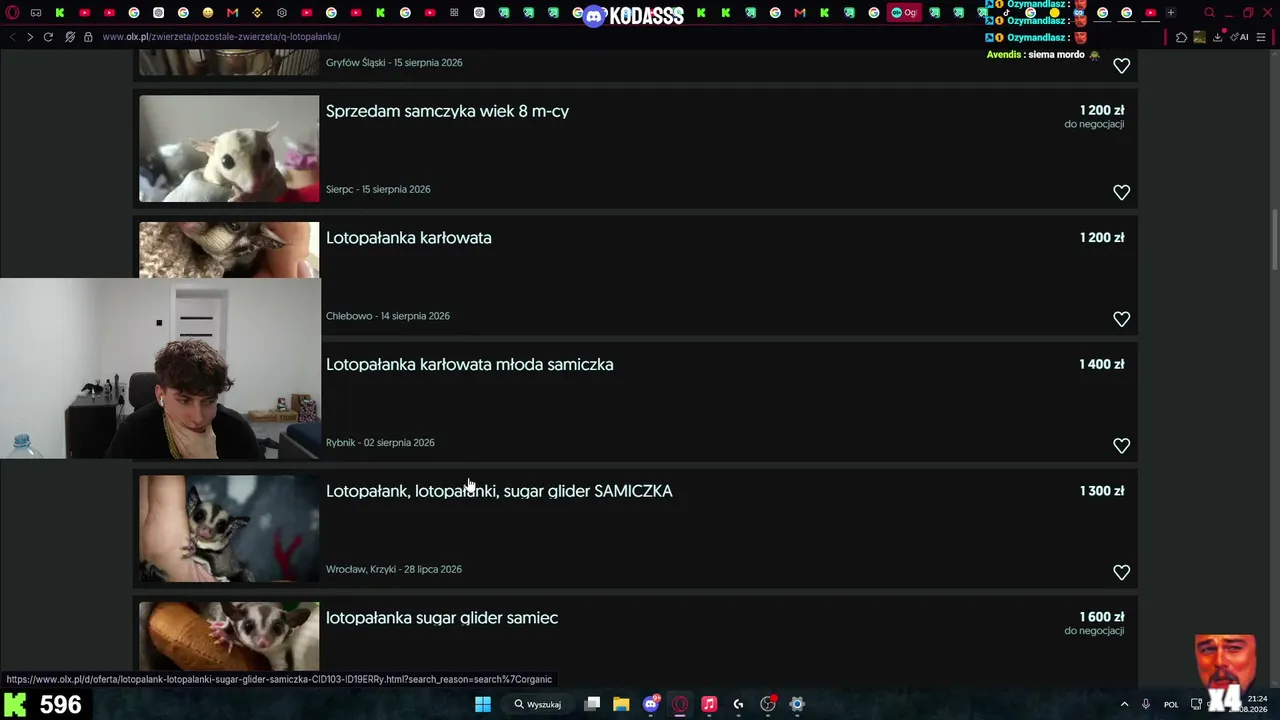The image size is (1280, 720).
Task: Favorite the 'Sprzedam samczyka wiek 8 m-cy' listing
Action: (1121, 192)
